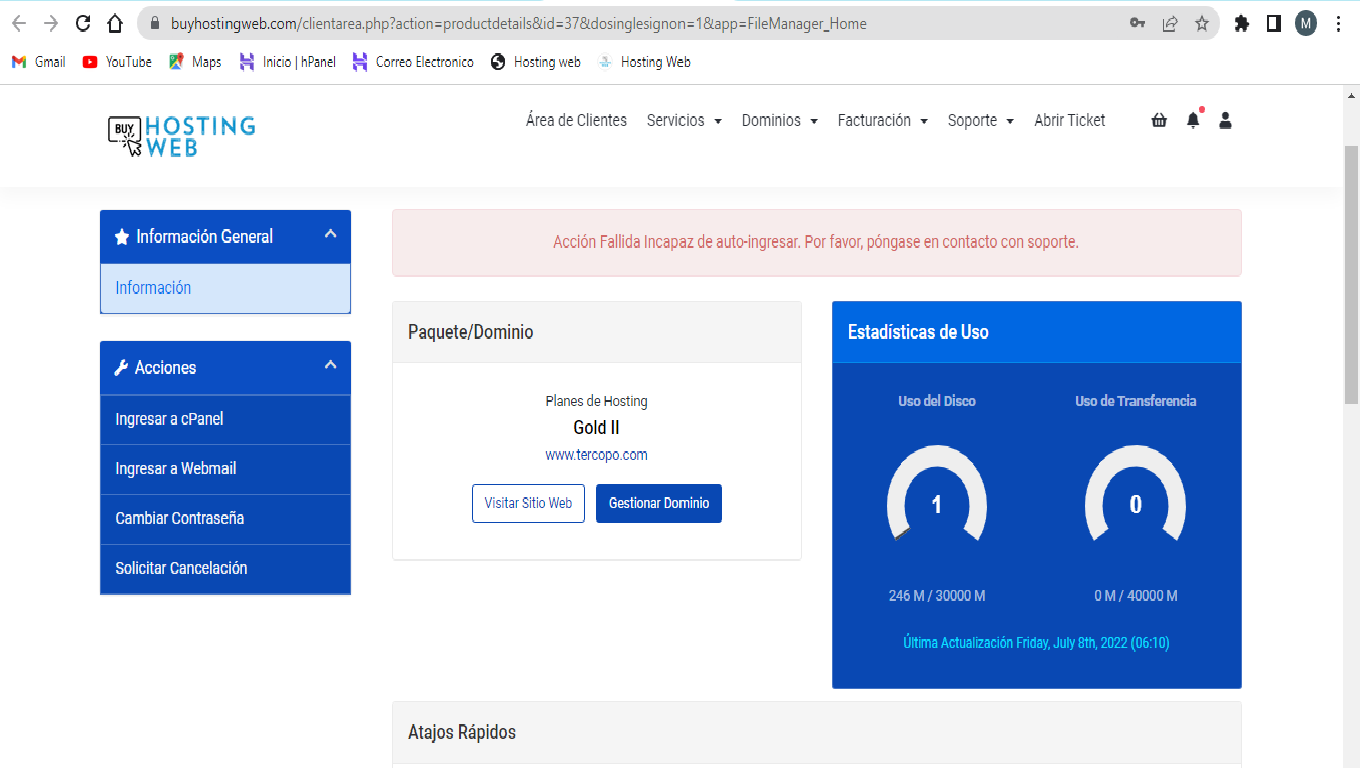This screenshot has height=768, width=1360.
Task: Open the Facturación dropdown menu
Action: tap(882, 121)
